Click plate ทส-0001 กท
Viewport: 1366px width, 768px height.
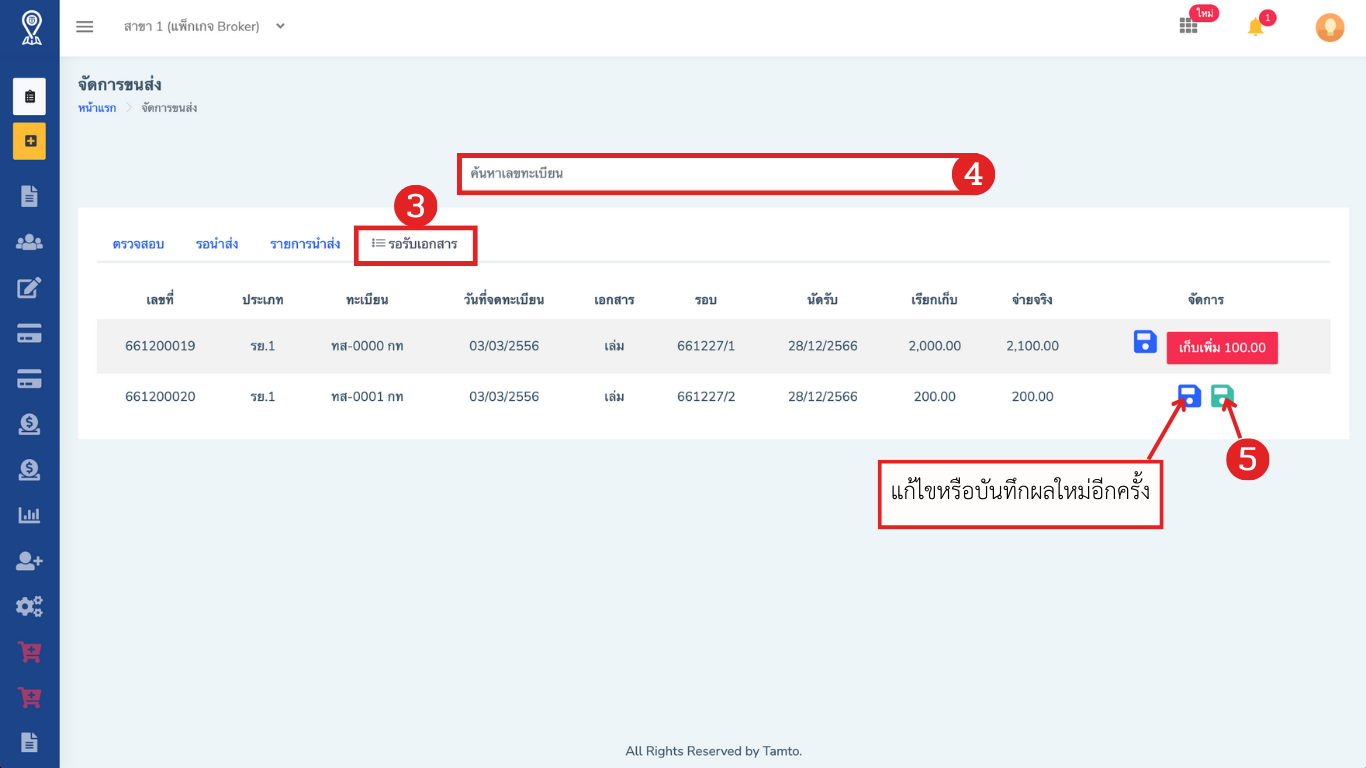[x=367, y=397]
